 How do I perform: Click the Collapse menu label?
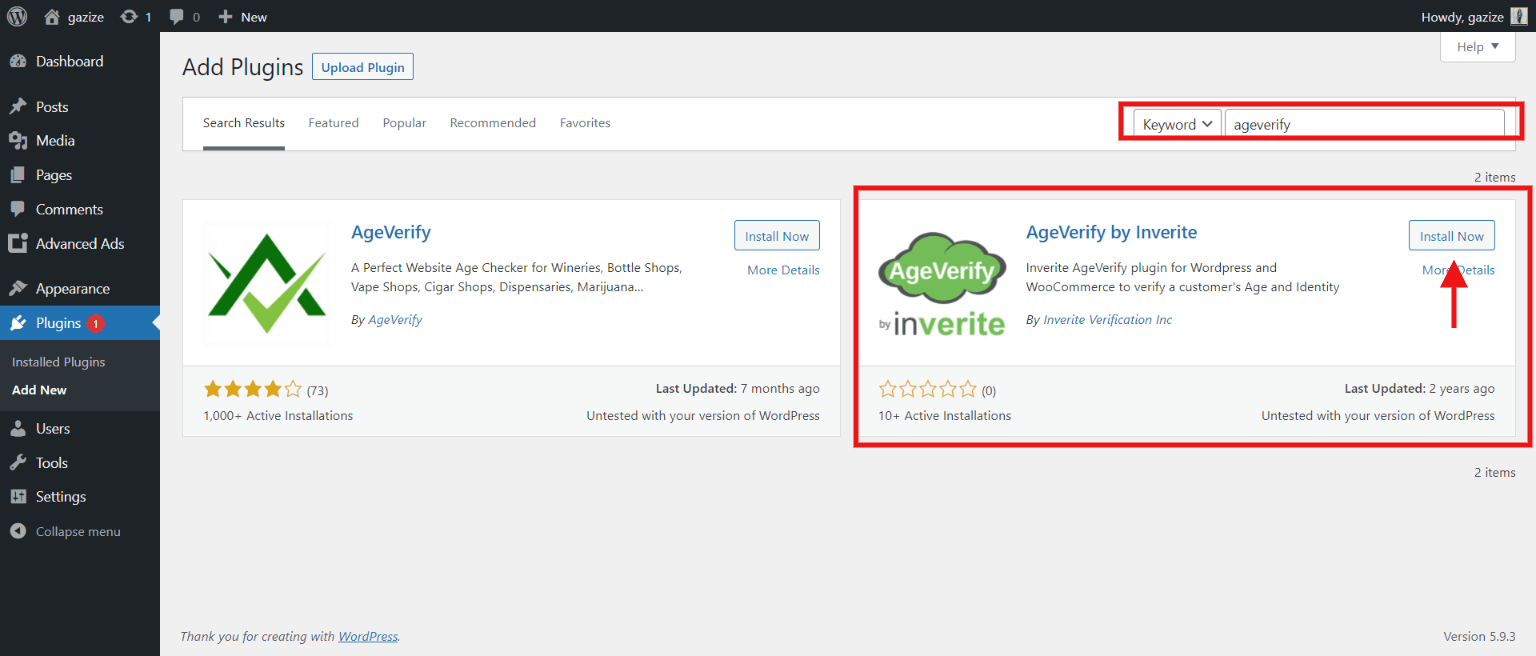coord(78,531)
